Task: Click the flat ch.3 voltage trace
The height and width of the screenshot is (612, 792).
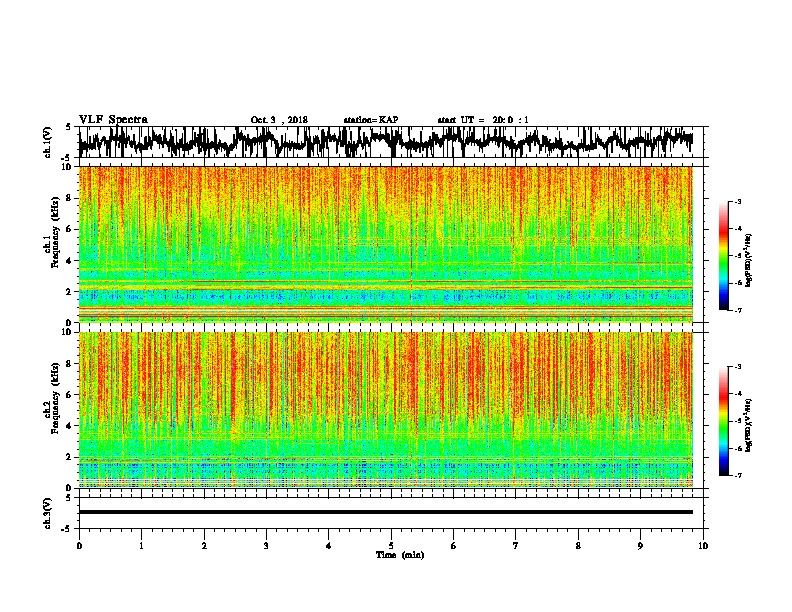Action: click(385, 512)
